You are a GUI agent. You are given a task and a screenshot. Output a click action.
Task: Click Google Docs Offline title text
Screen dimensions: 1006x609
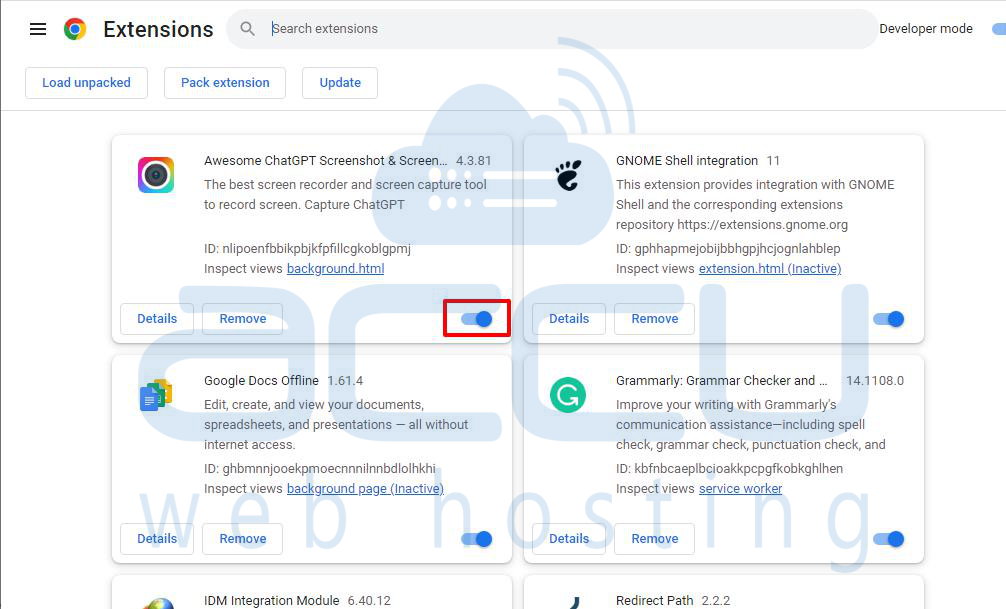(x=261, y=381)
